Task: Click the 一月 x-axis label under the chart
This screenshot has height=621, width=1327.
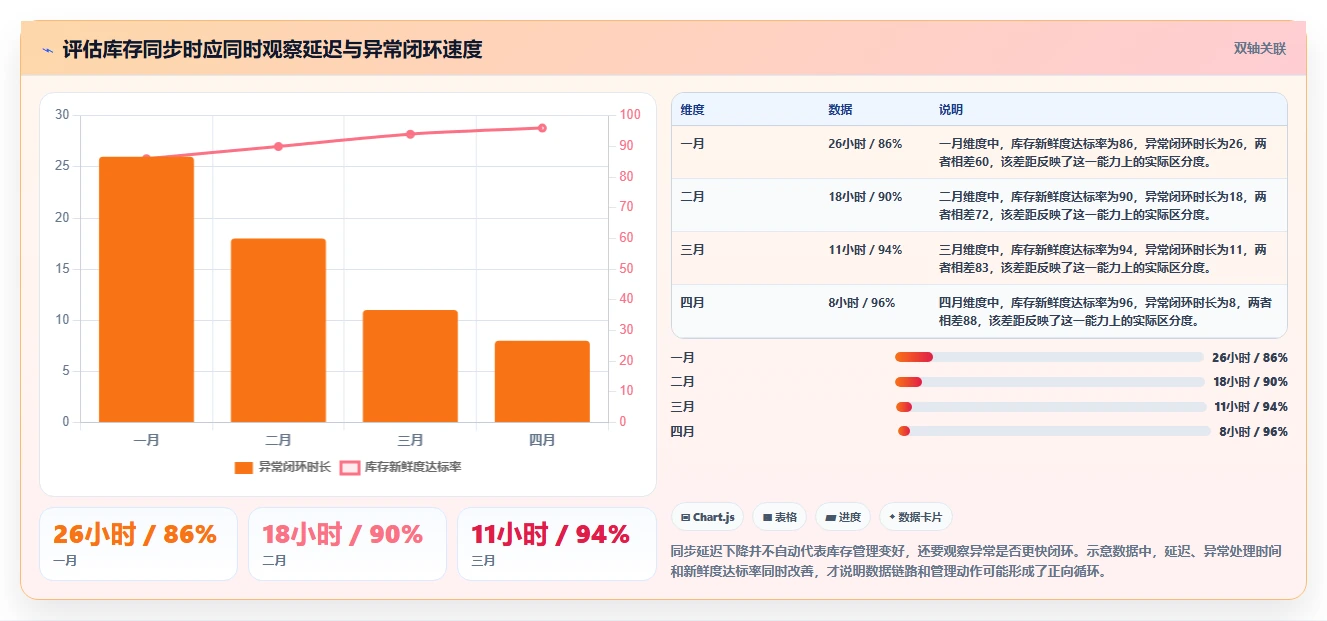Action: tap(146, 440)
